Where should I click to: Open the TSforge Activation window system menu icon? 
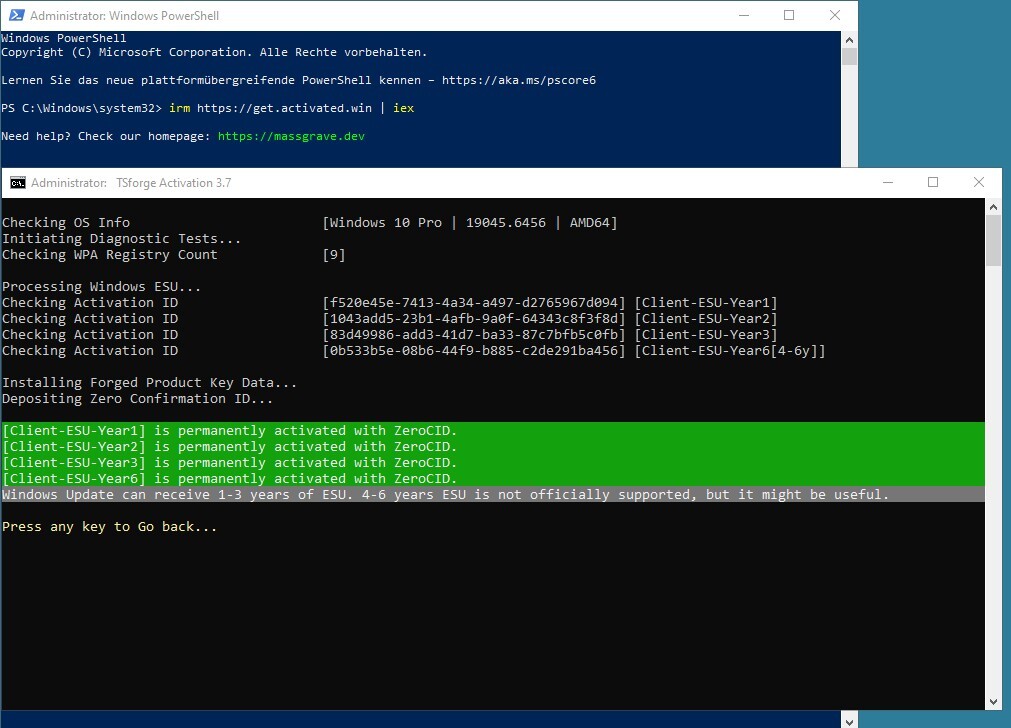(17, 183)
